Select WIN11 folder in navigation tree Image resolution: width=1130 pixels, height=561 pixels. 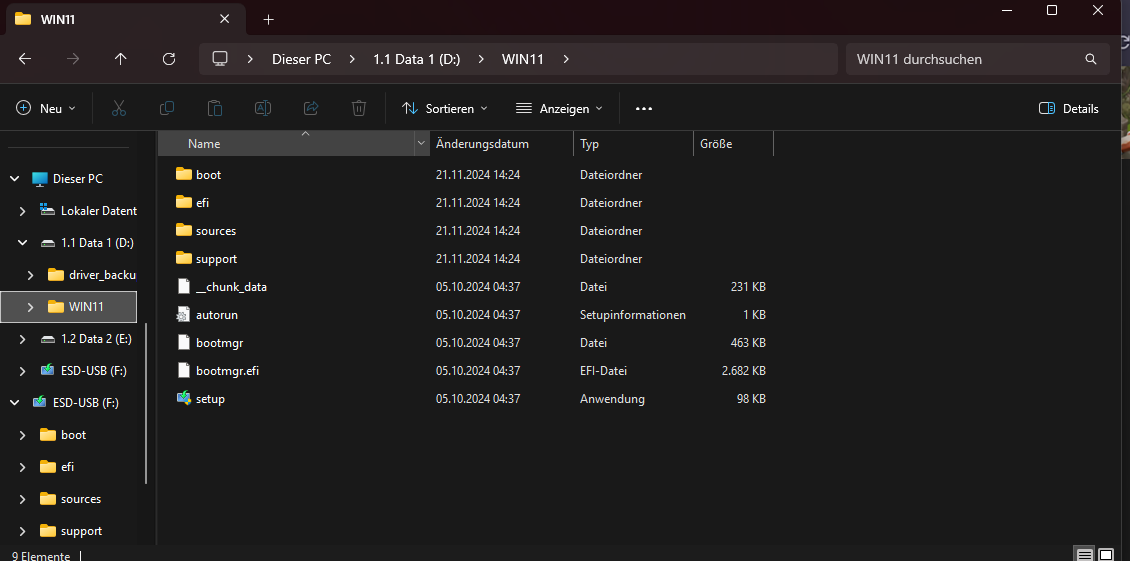[x=86, y=306]
